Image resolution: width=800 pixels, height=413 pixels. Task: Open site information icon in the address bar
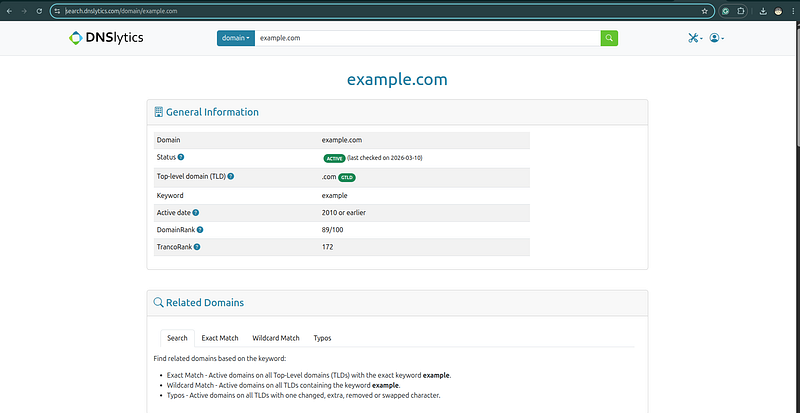pos(58,11)
